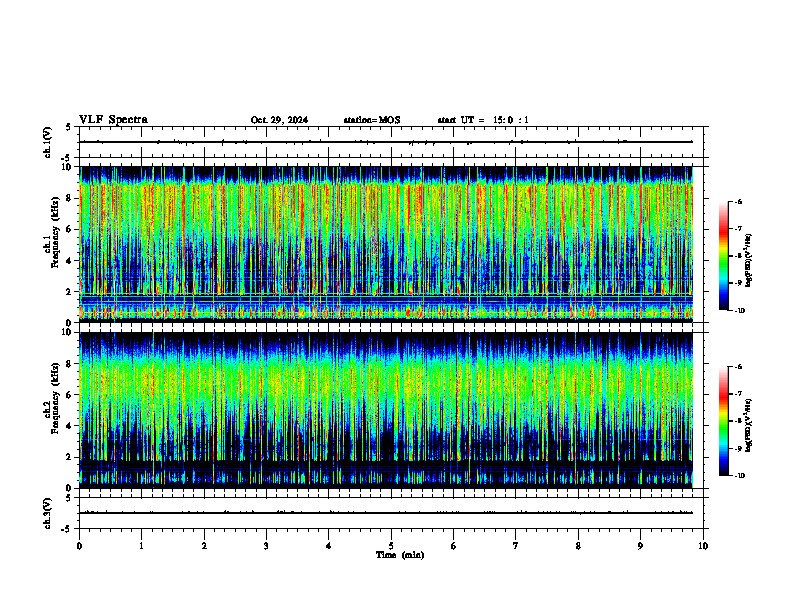Click the ch.2 spectrogram color scale bar
Viewport: 792px width, 612px height.
(x=723, y=421)
